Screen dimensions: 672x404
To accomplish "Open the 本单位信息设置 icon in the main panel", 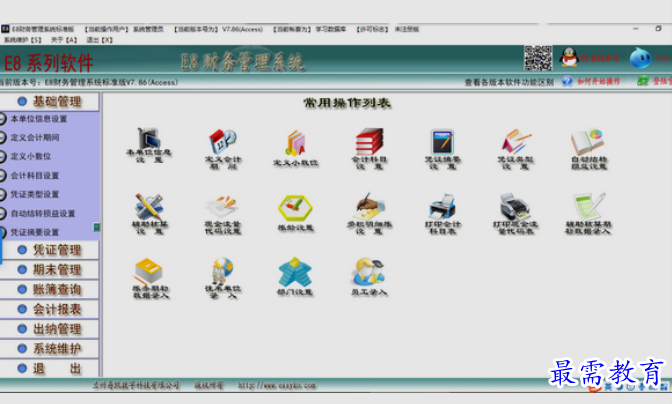I will (149, 144).
